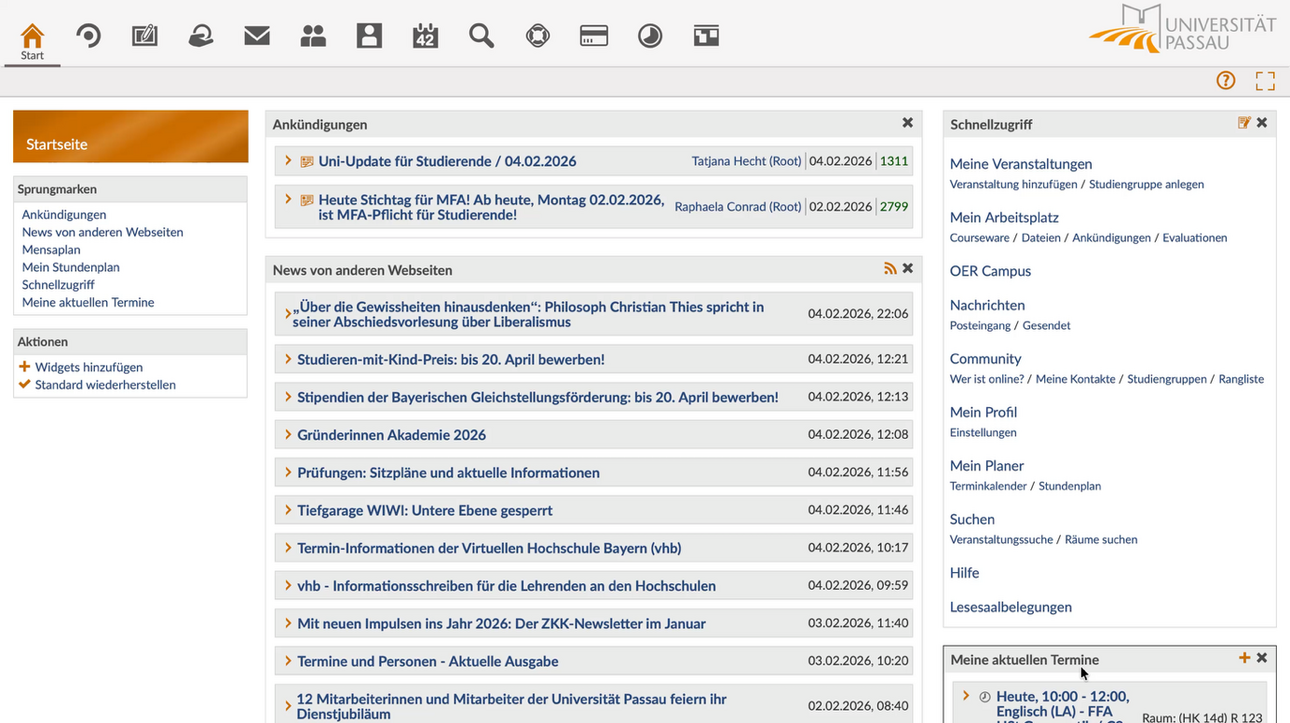
Task: Go to the Universität Passau logo
Action: pyautogui.click(x=1182, y=28)
